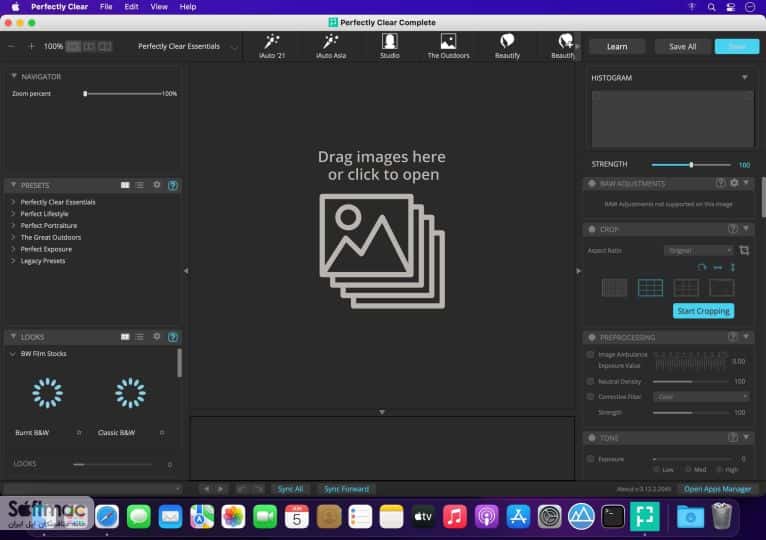The width and height of the screenshot is (766, 540).
Task: Enable the Neutral Density checkbox
Action: (x=591, y=381)
